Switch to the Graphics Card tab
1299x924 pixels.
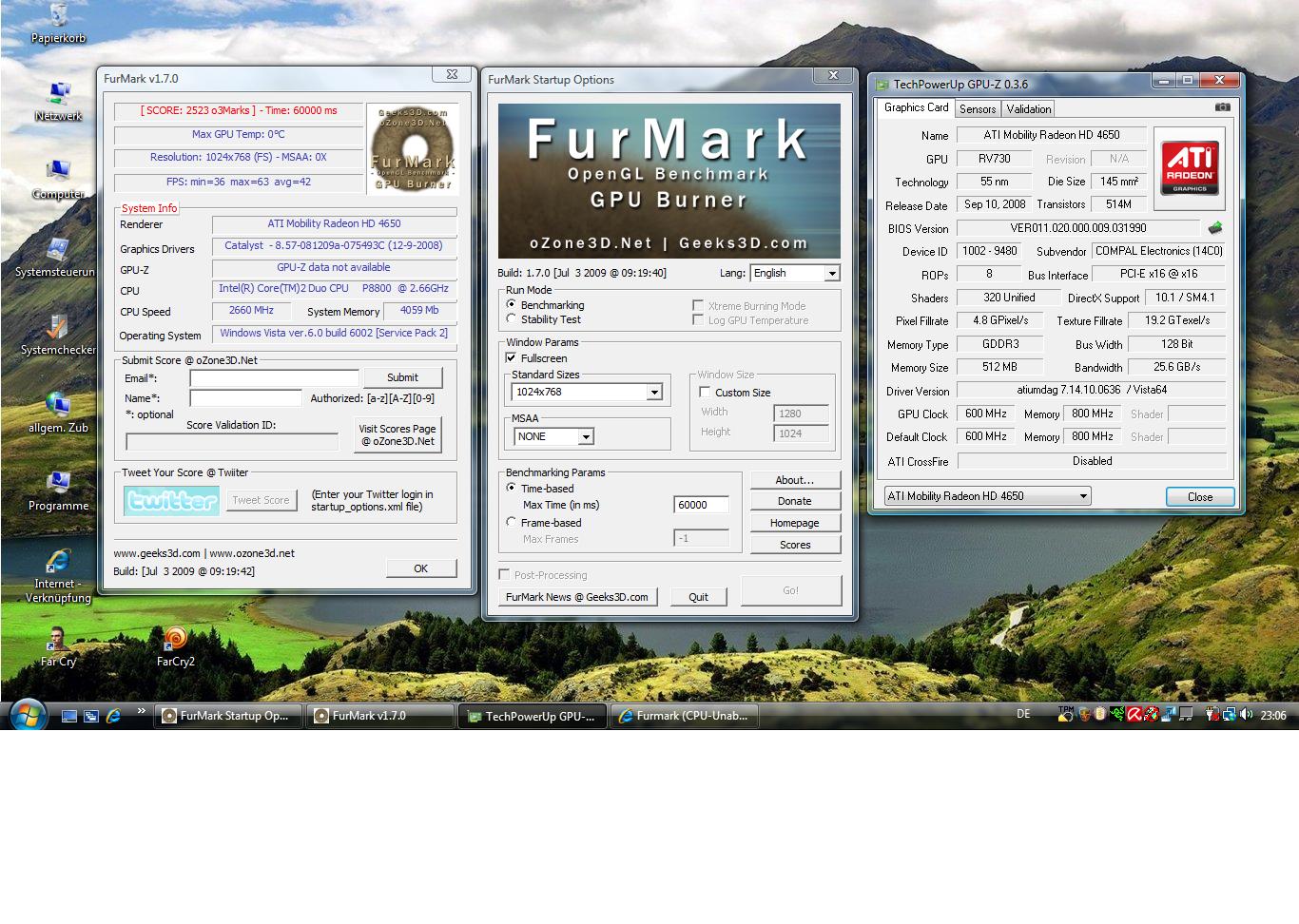coord(916,107)
